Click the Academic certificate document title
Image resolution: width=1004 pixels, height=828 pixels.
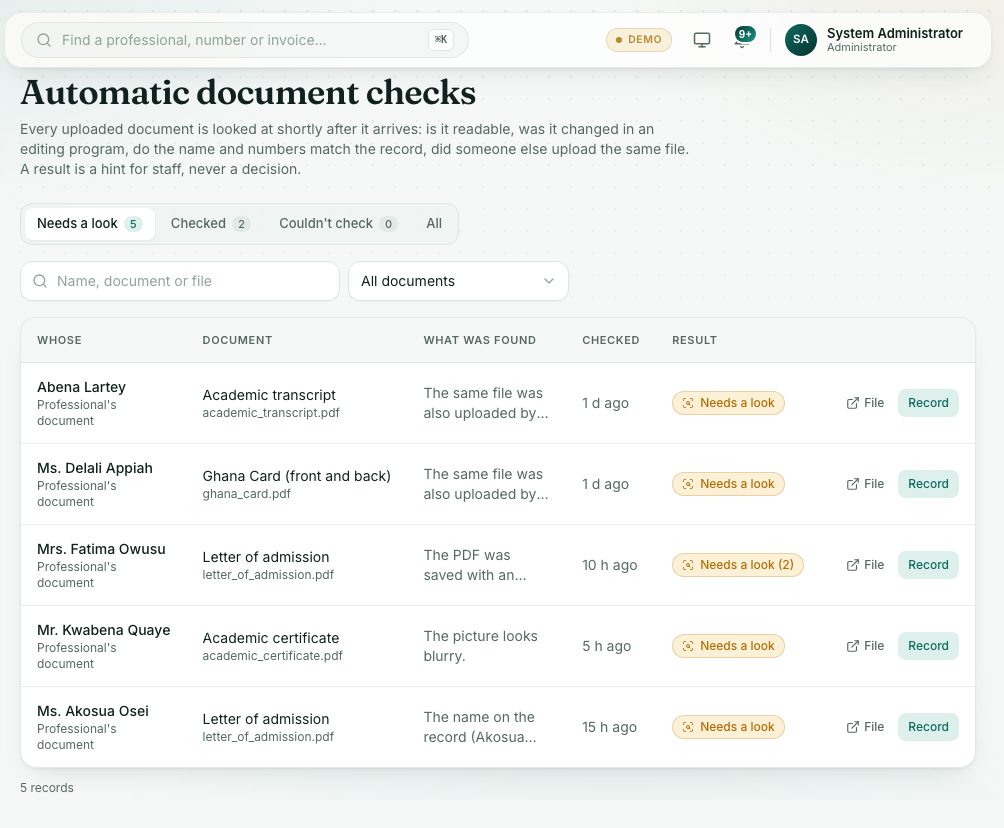pos(271,638)
